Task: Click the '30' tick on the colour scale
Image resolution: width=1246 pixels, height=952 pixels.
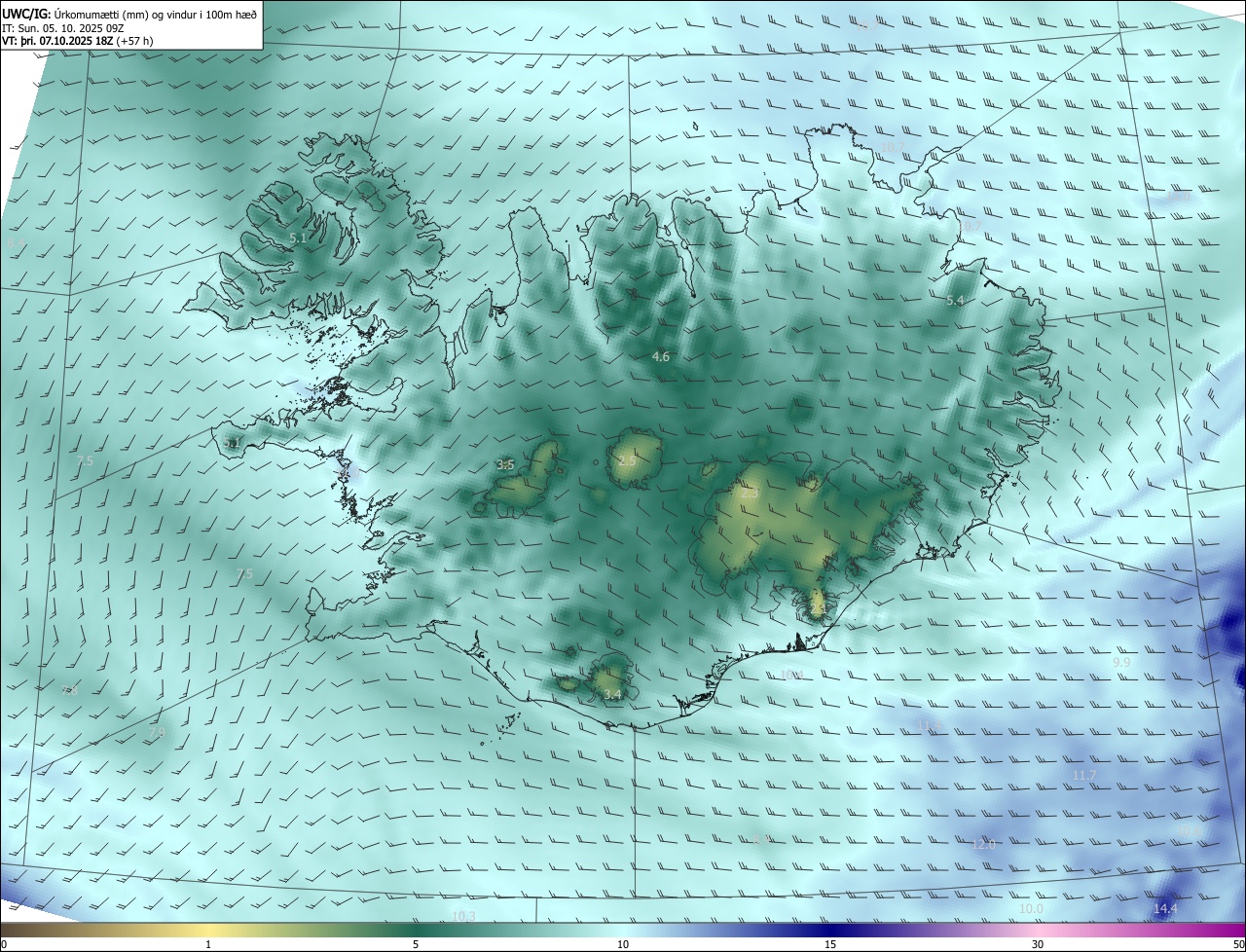Action: 1038,945
